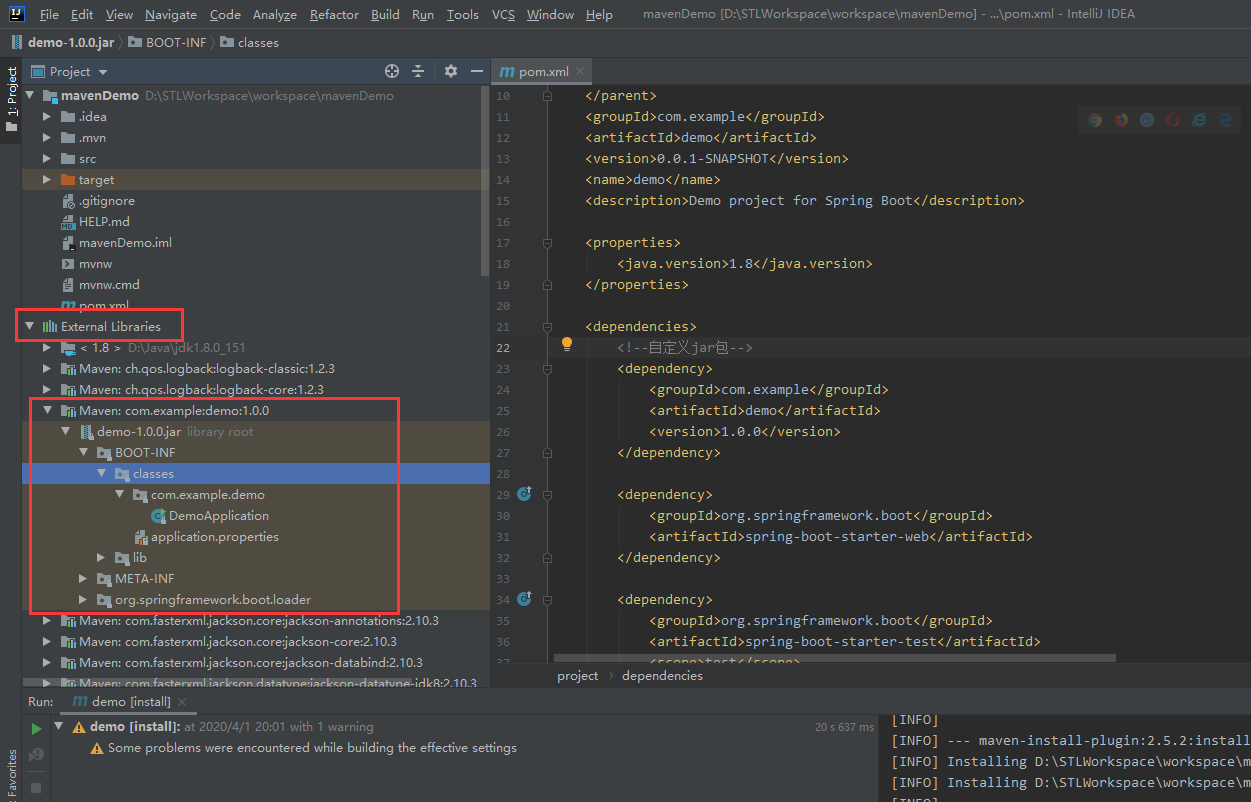The height and width of the screenshot is (802, 1251).
Task: Expand the META-INF folder
Action: 83,579
